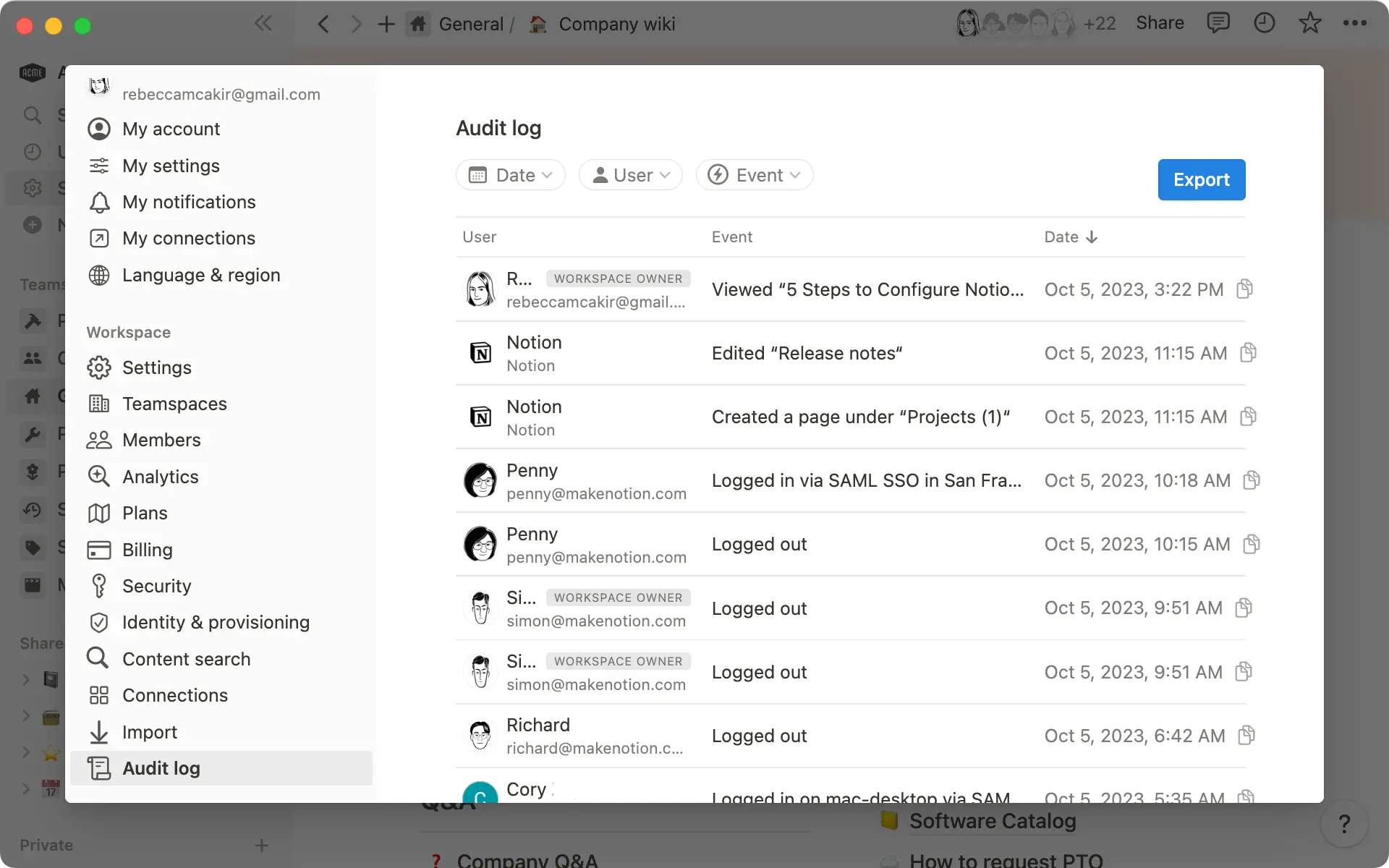Image resolution: width=1389 pixels, height=868 pixels.
Task: Select Import from the Workspace menu
Action: click(149, 732)
